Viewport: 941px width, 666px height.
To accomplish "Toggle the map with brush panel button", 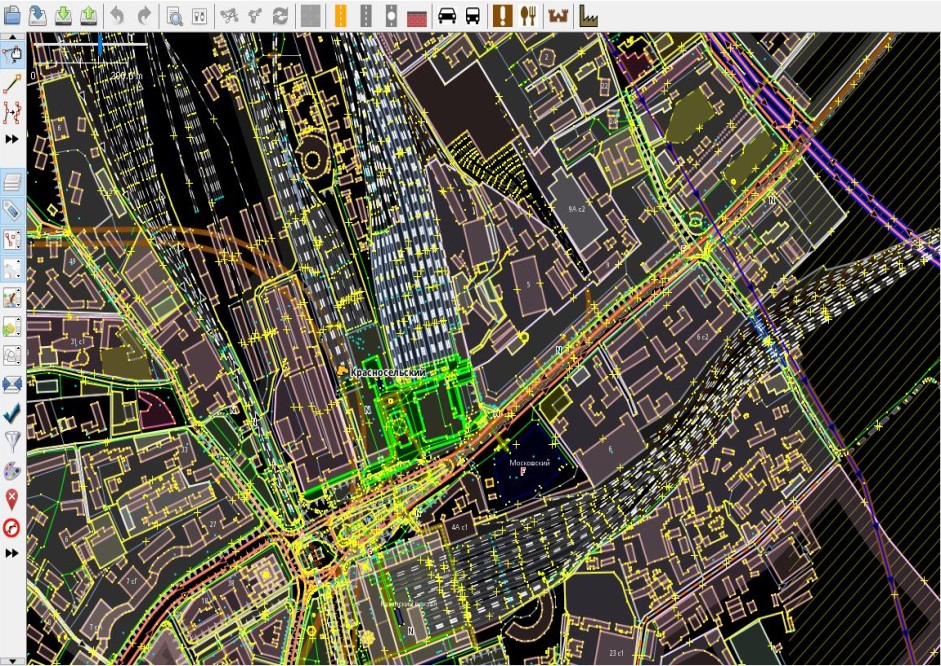I will (12, 298).
